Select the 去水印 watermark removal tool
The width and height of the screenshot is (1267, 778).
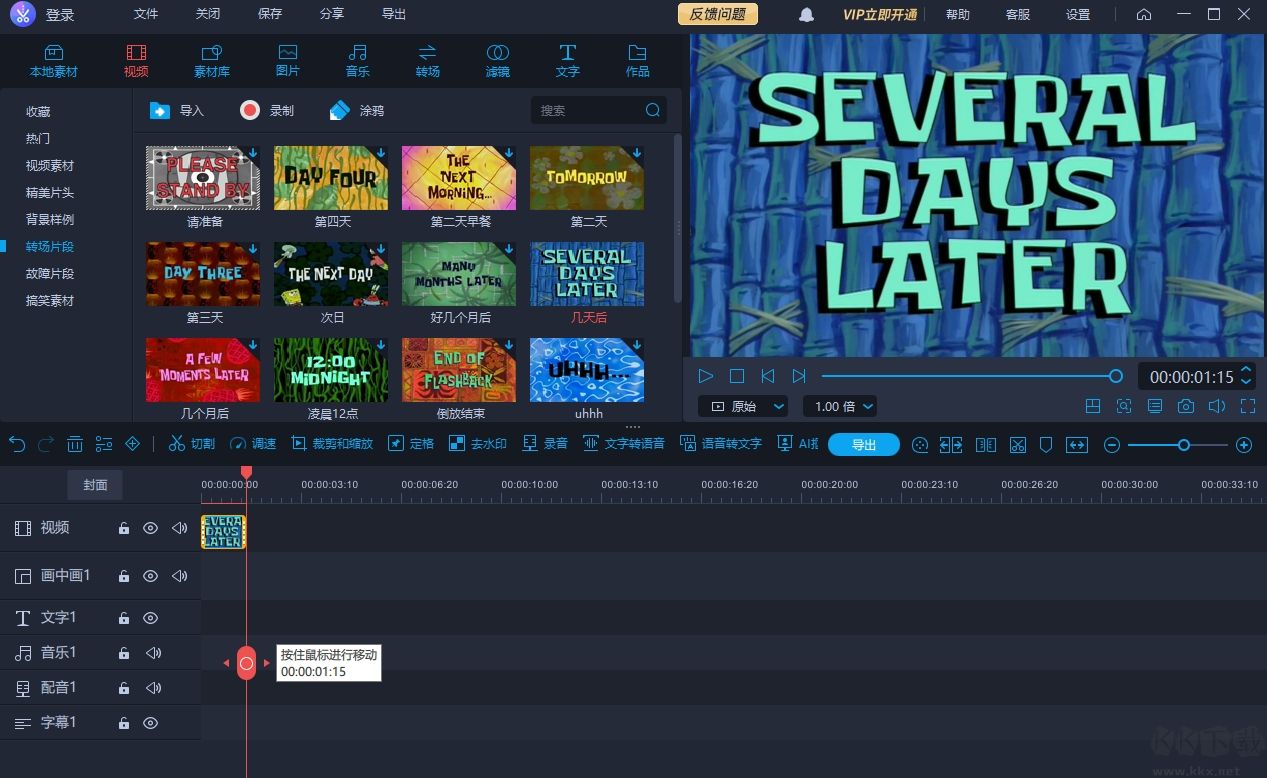pos(478,444)
